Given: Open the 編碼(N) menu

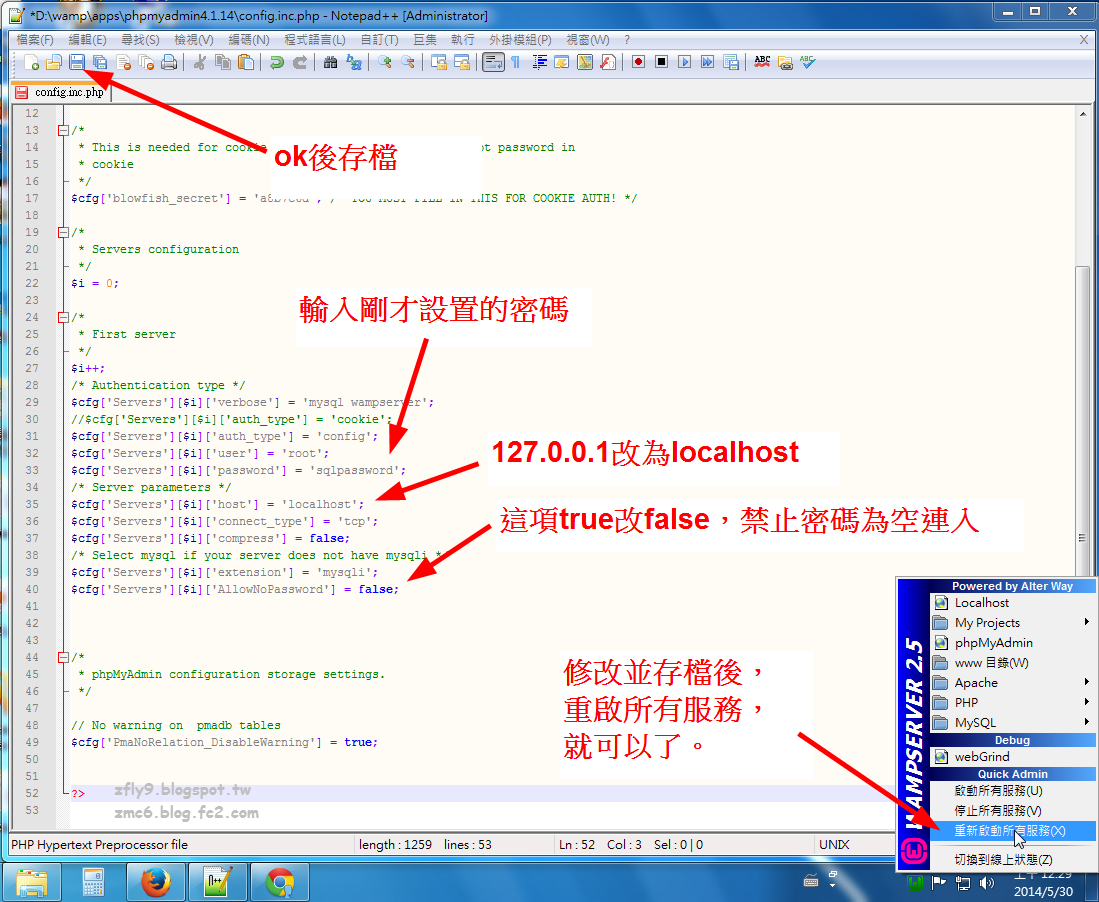Looking at the screenshot, I should click(249, 40).
